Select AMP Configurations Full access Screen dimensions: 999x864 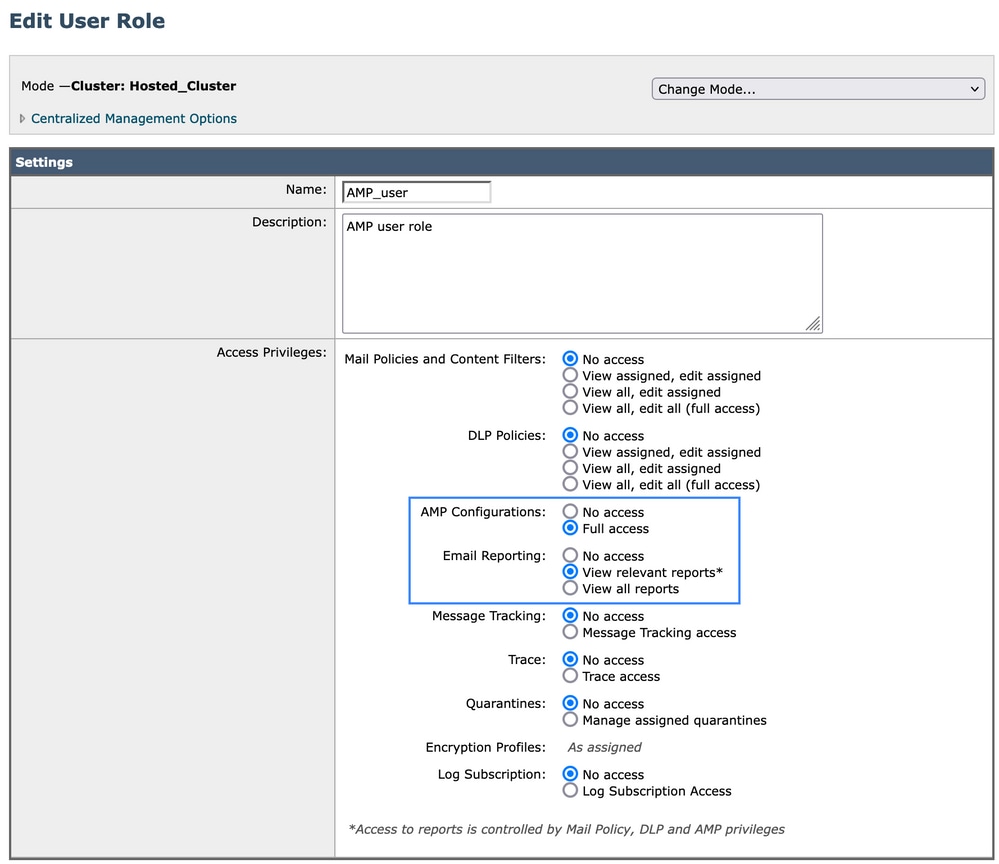[x=570, y=528]
